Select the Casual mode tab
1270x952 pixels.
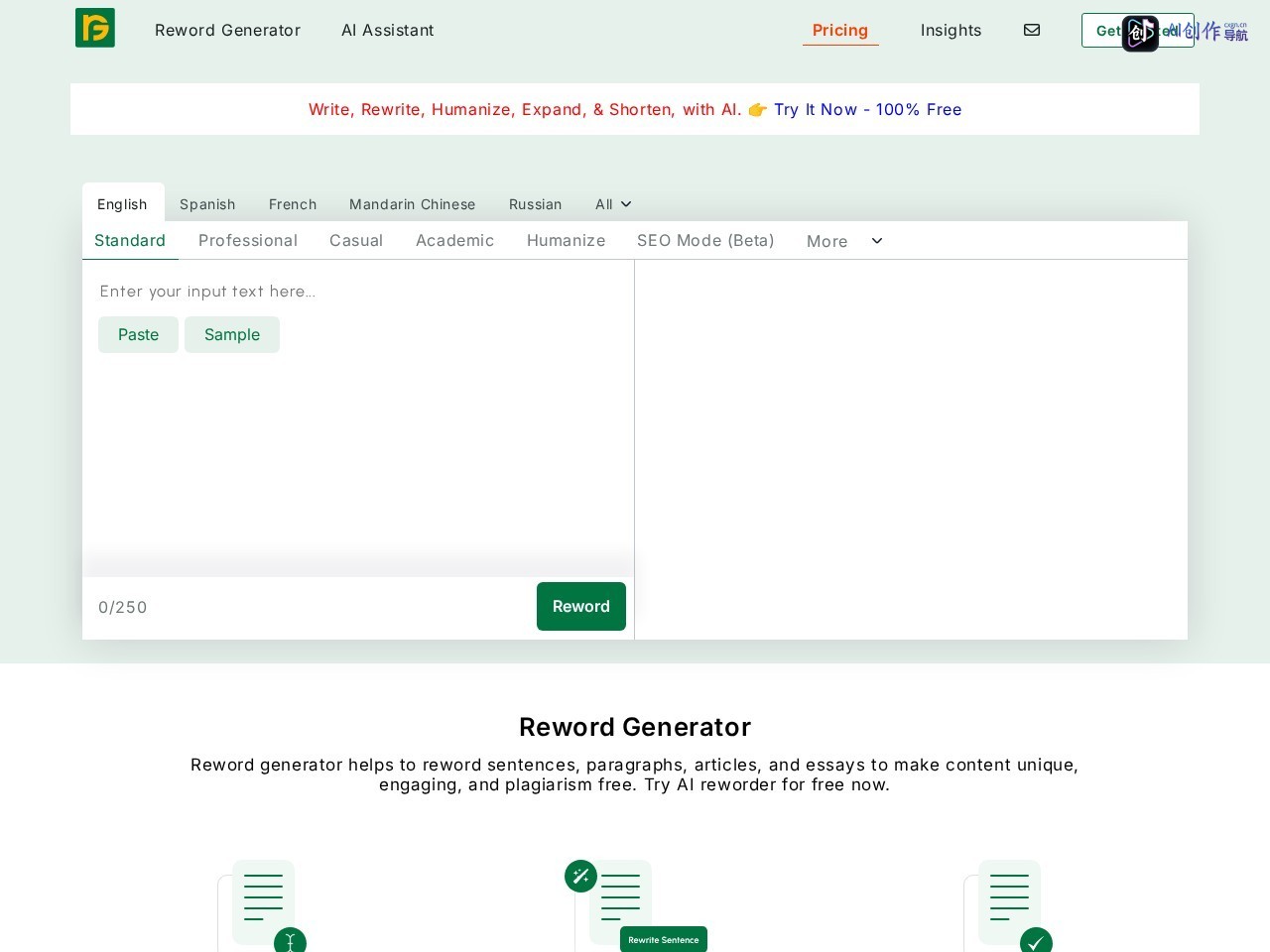point(356,240)
